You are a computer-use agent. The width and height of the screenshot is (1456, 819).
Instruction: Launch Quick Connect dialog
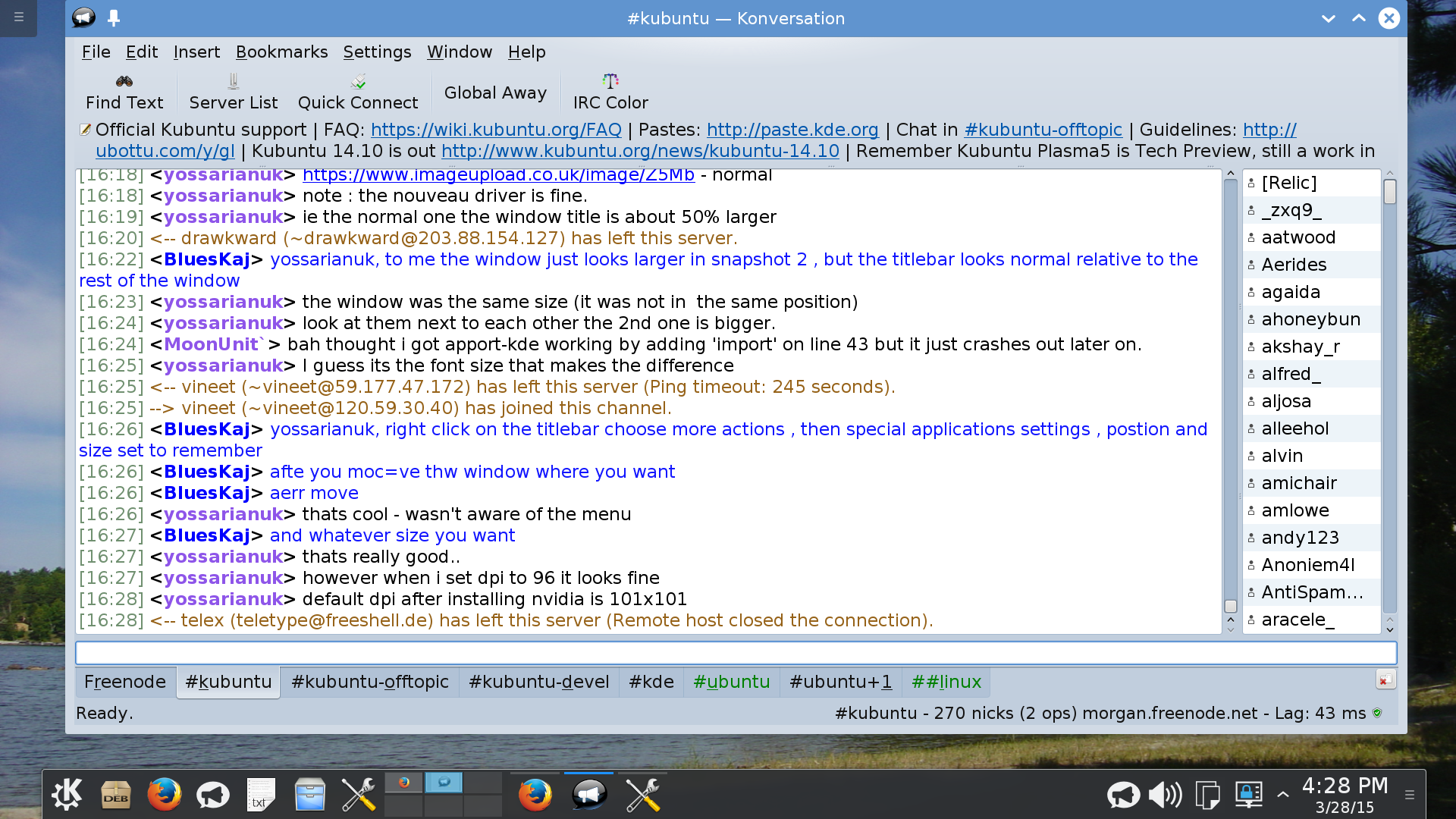(358, 93)
